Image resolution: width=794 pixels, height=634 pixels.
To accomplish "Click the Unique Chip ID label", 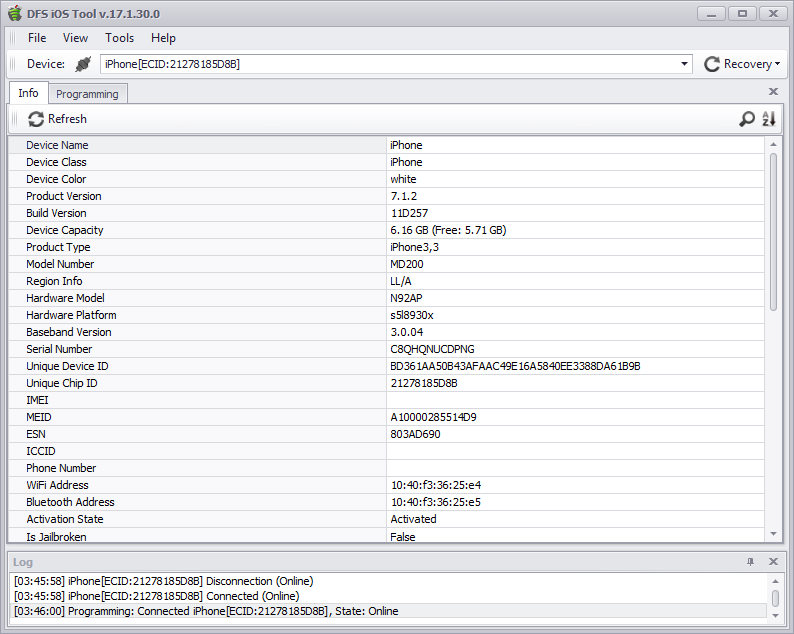I will [62, 383].
